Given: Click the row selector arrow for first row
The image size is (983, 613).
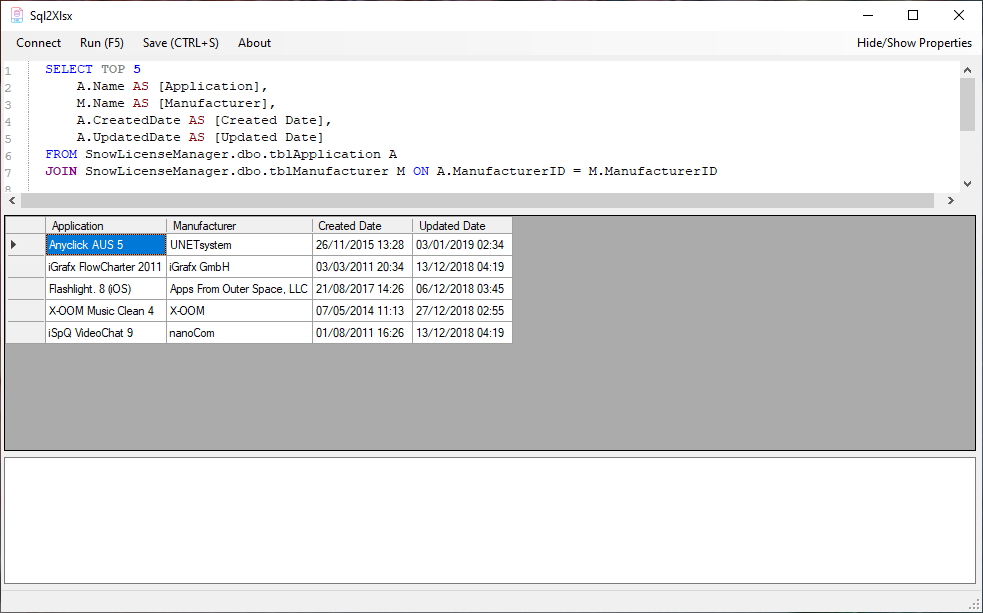Looking at the screenshot, I should point(14,245).
